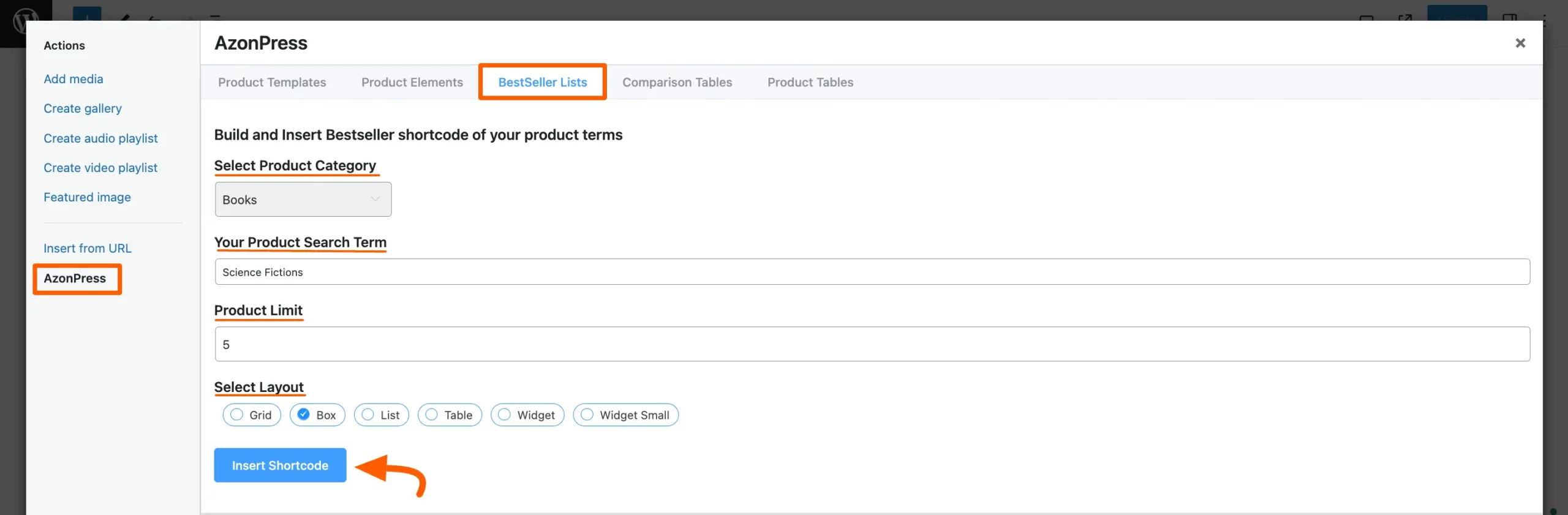Expand the Select Product Category dropdown
This screenshot has width=1568, height=515.
tap(303, 200)
